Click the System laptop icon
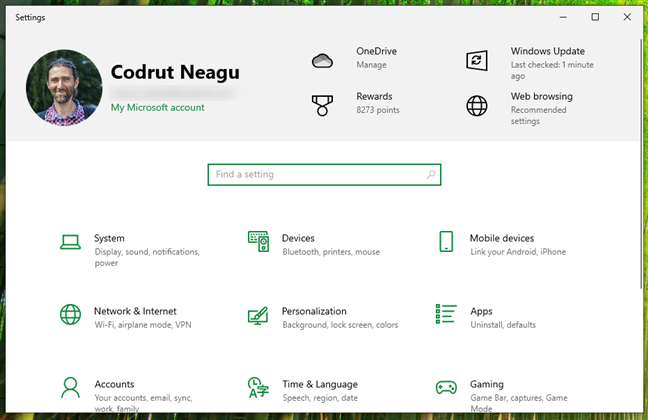 point(70,242)
